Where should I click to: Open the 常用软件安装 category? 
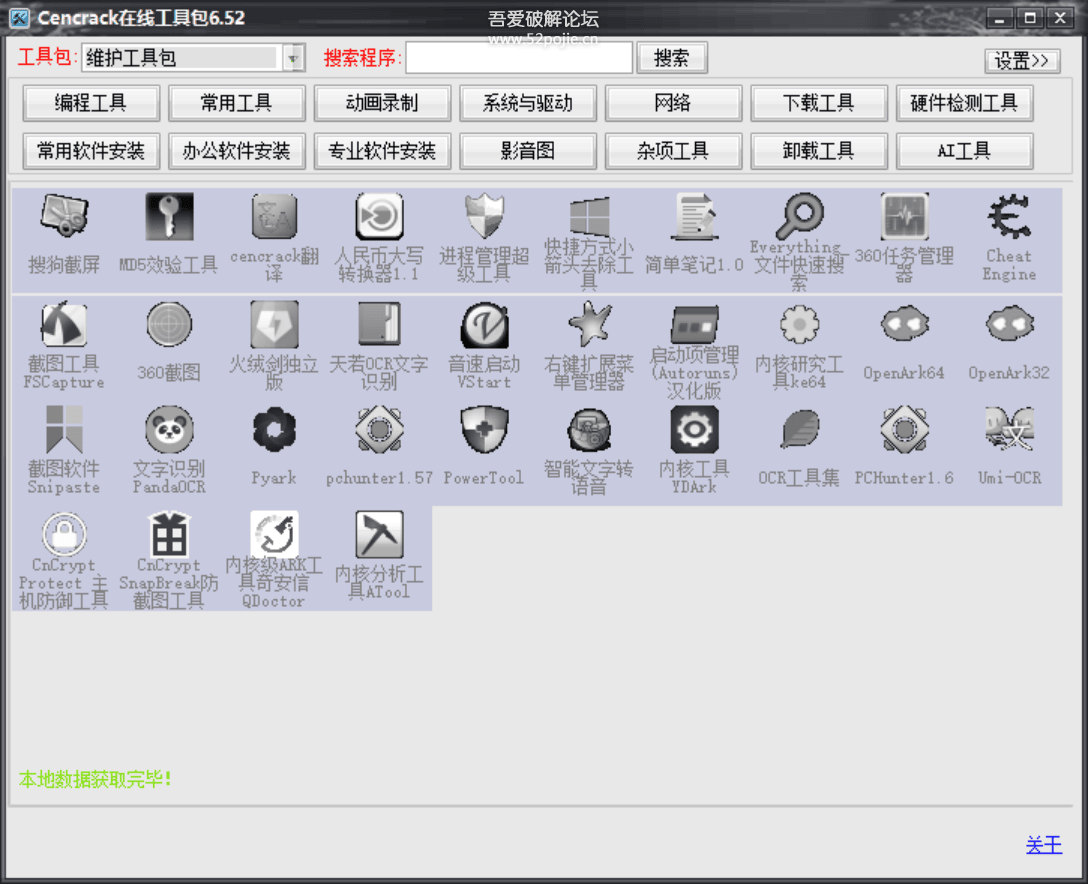point(91,151)
